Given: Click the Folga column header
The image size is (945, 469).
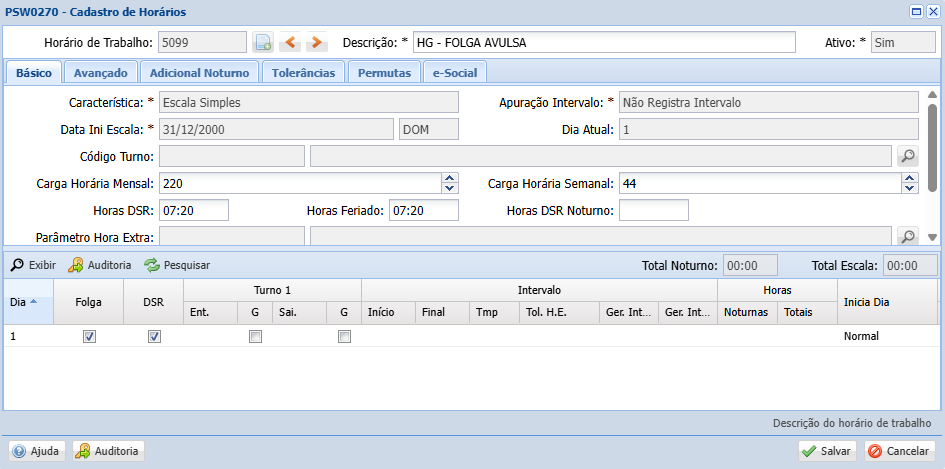Looking at the screenshot, I should click(x=89, y=301).
